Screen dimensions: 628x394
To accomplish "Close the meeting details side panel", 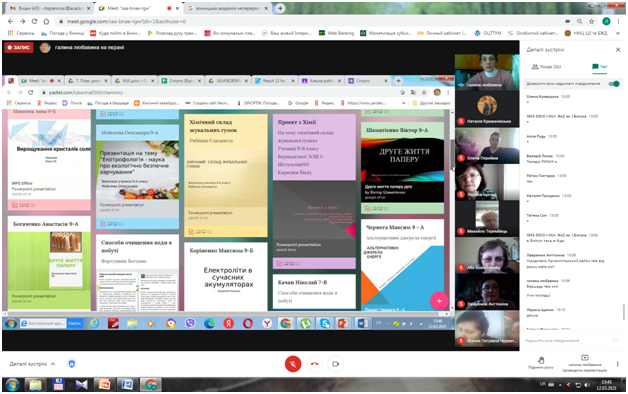I will point(618,50).
